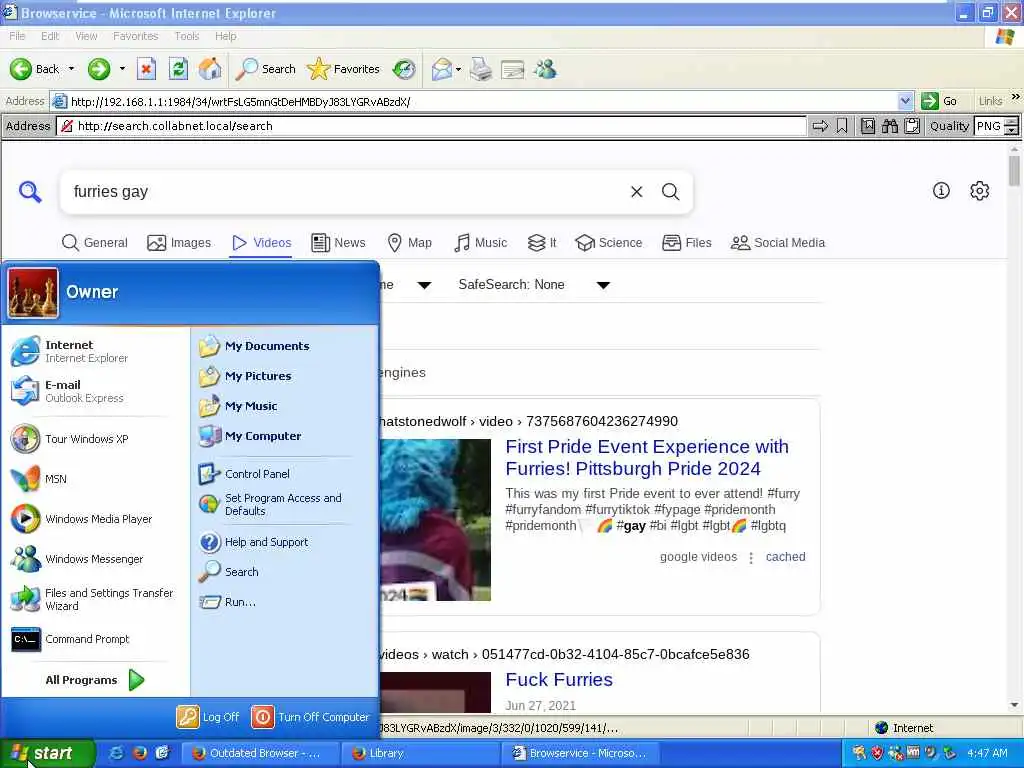The height and width of the screenshot is (768, 1024).
Task: Launch Firefox from Quick Launch
Action: [139, 753]
